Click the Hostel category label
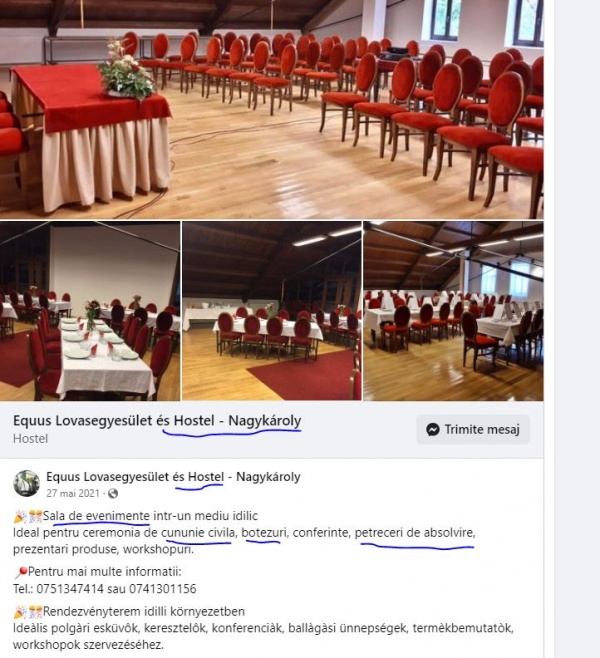This screenshot has width=600, height=658. [30, 439]
